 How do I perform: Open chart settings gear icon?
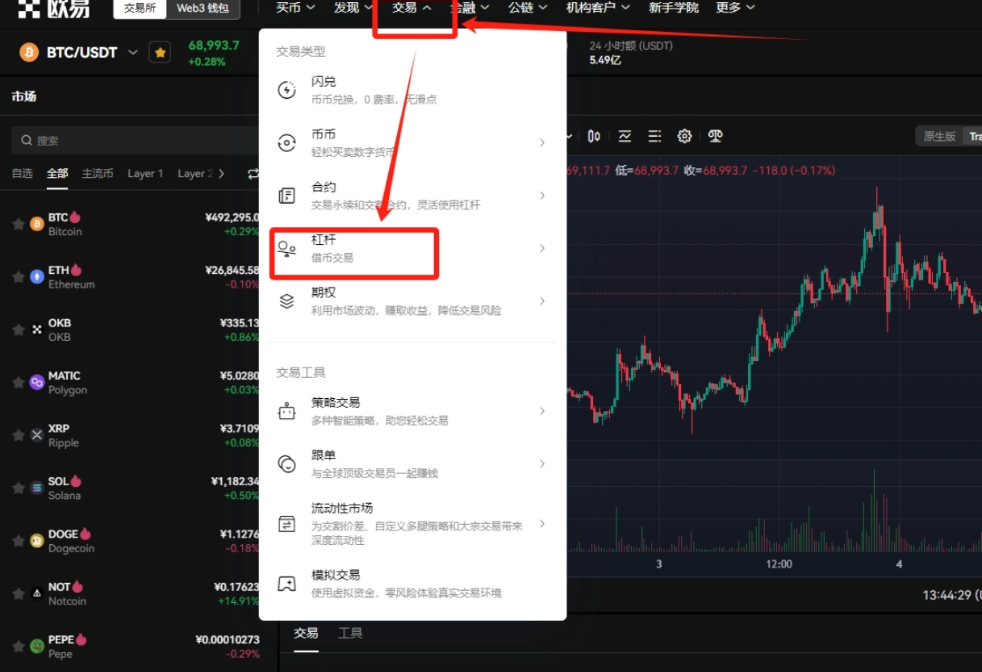click(684, 136)
